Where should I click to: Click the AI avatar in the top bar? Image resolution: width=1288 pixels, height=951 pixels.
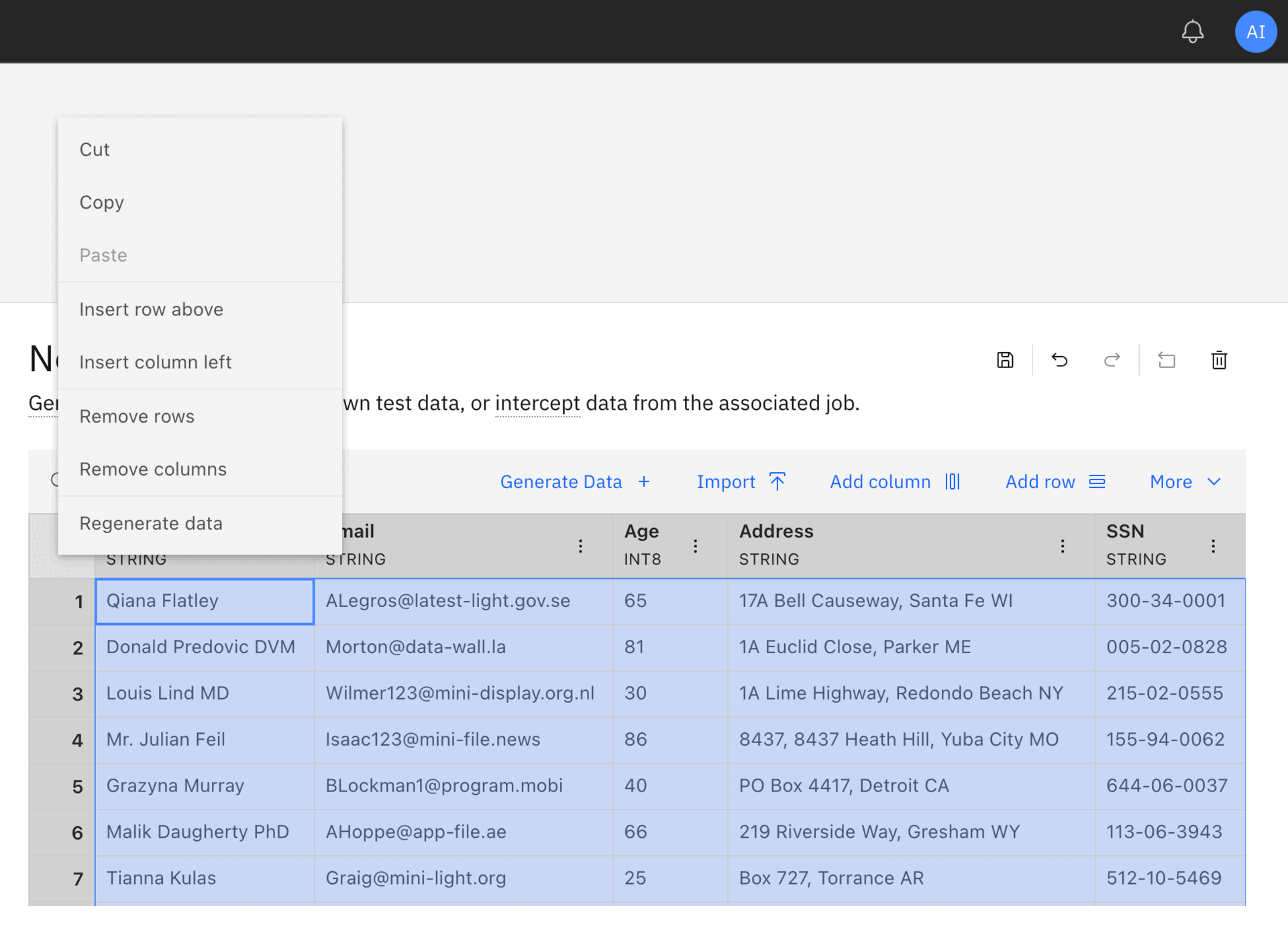click(1256, 31)
